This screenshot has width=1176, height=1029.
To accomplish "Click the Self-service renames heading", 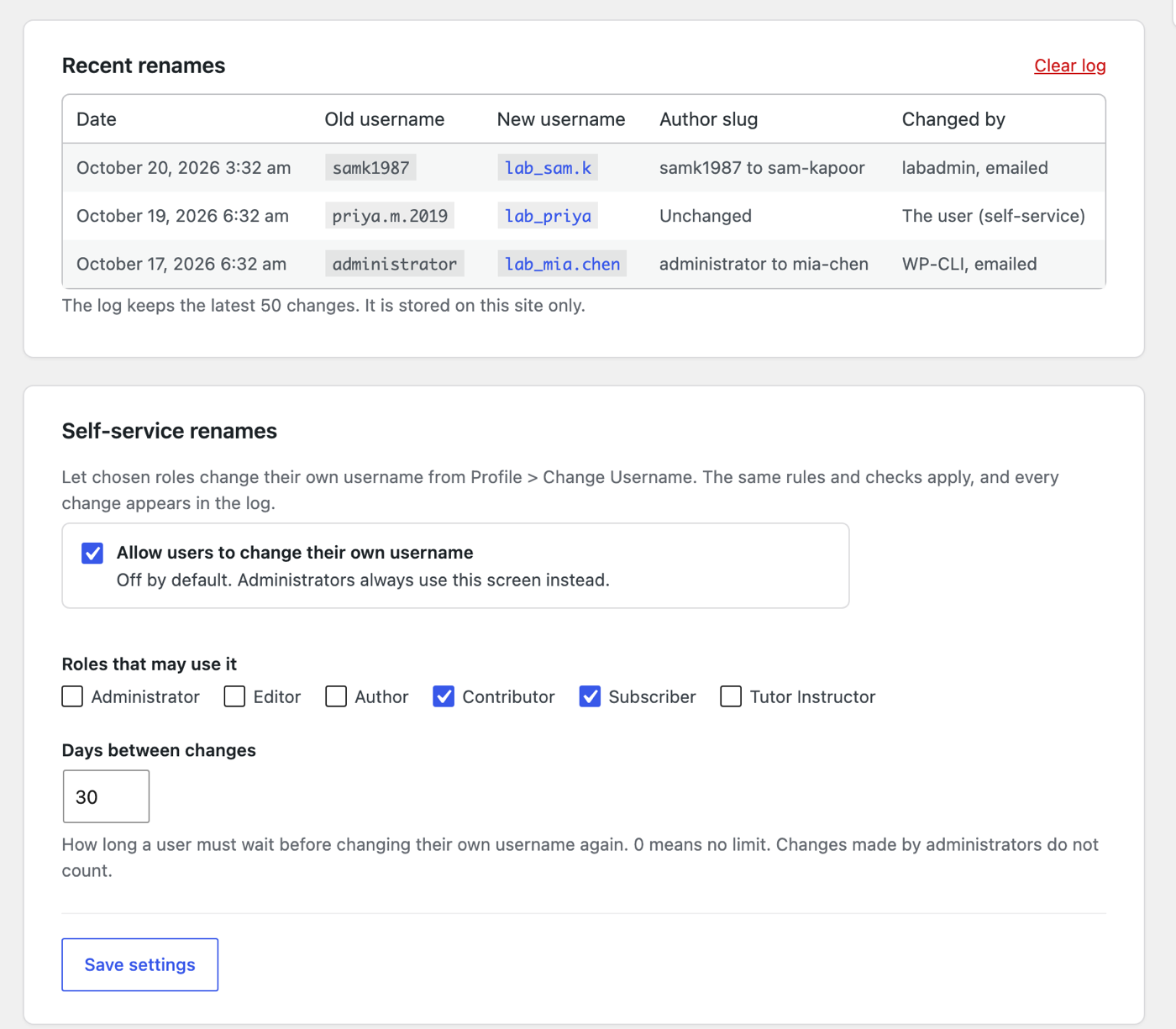I will click(x=170, y=431).
